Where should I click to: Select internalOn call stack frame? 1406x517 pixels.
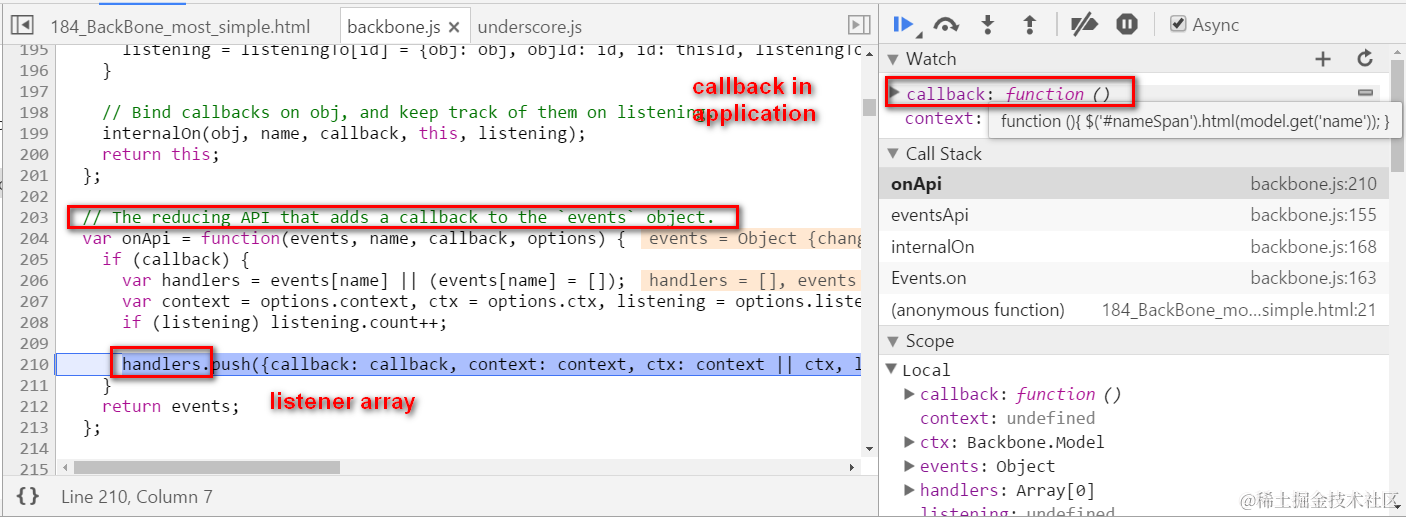coord(1134,247)
